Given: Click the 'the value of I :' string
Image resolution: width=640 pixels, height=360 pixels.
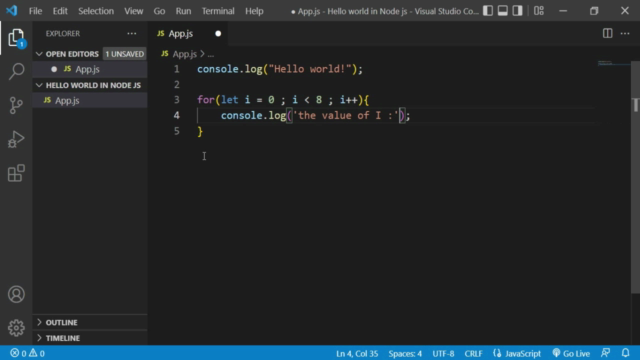Looking at the screenshot, I should (346, 116).
